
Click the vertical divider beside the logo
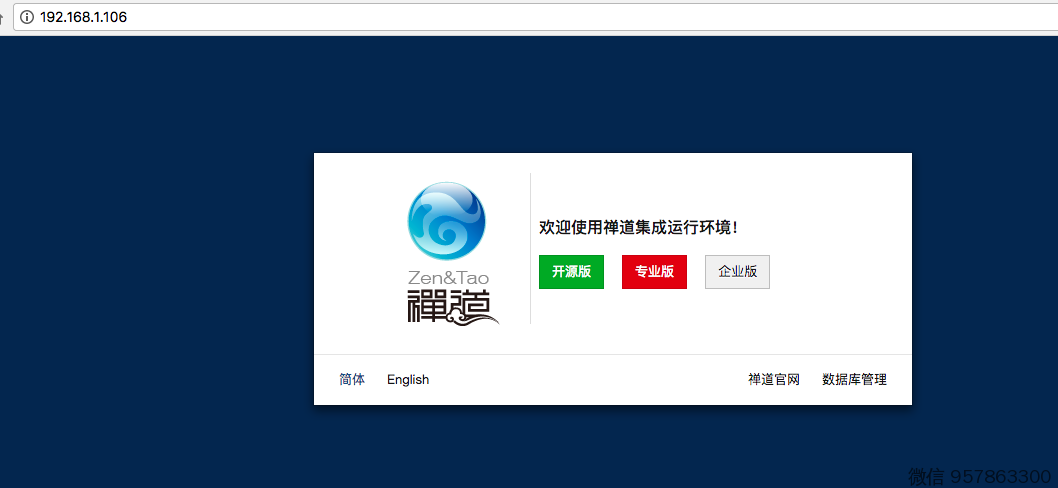530,248
